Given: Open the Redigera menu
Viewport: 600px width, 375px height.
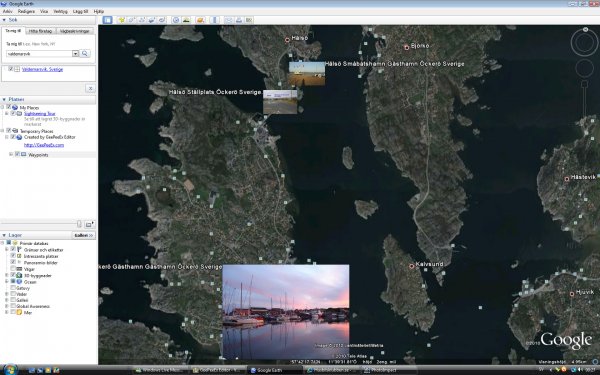Looking at the screenshot, I should pos(26,11).
